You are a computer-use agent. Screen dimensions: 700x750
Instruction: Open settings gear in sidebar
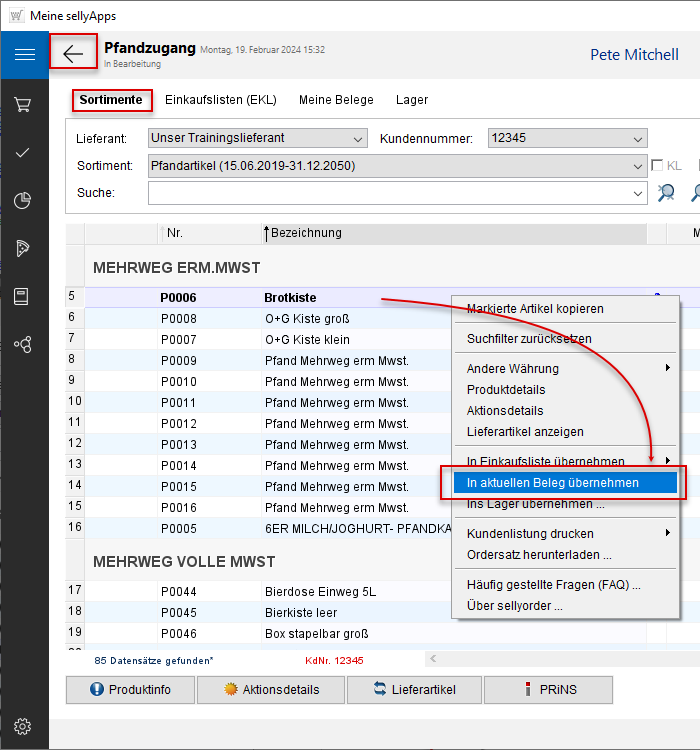tap(24, 726)
